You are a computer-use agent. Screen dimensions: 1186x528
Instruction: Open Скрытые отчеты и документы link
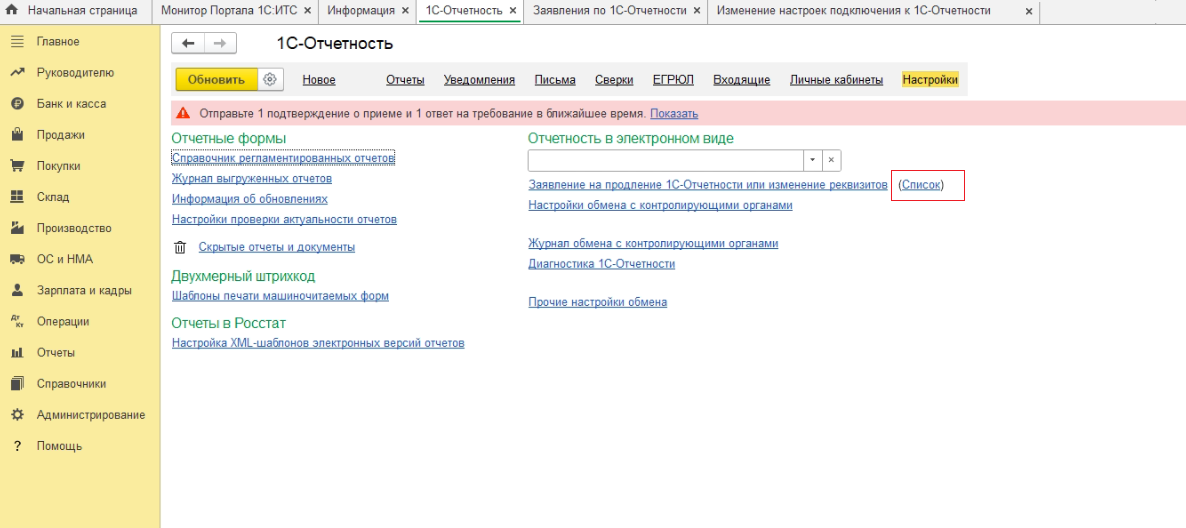[x=277, y=247]
